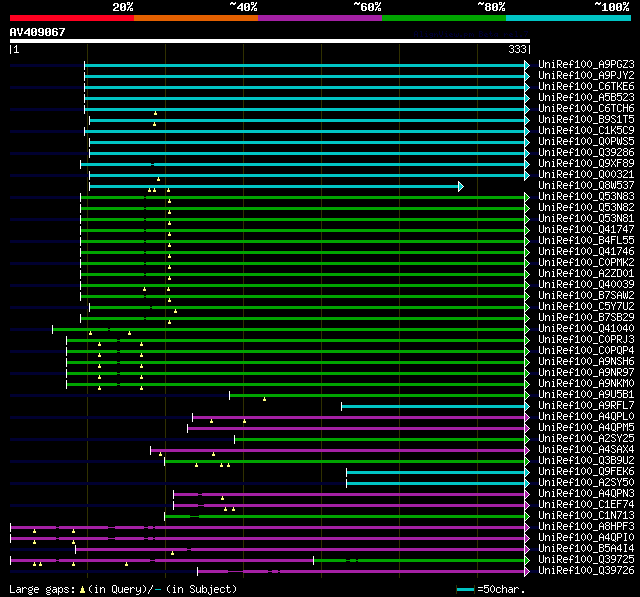Click the UniRef100_Q8W537 label
The height and width of the screenshot is (597, 640).
[586, 186]
